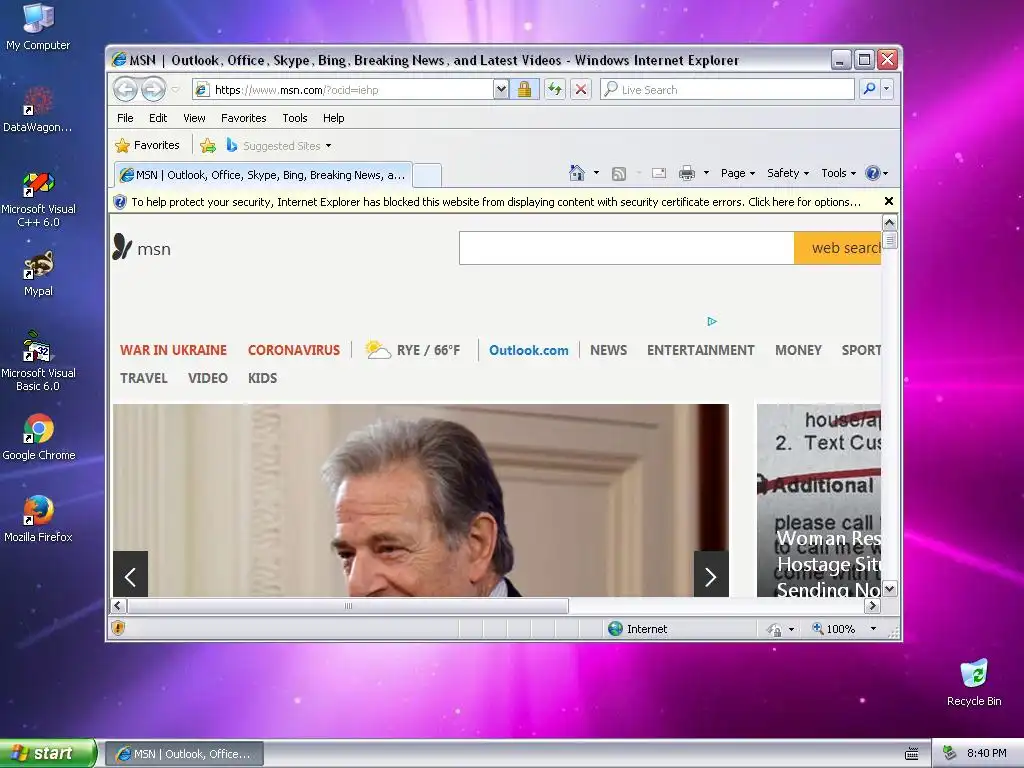The width and height of the screenshot is (1024, 768).
Task: Select the DataWagon desktop shortcut
Action: tap(38, 110)
